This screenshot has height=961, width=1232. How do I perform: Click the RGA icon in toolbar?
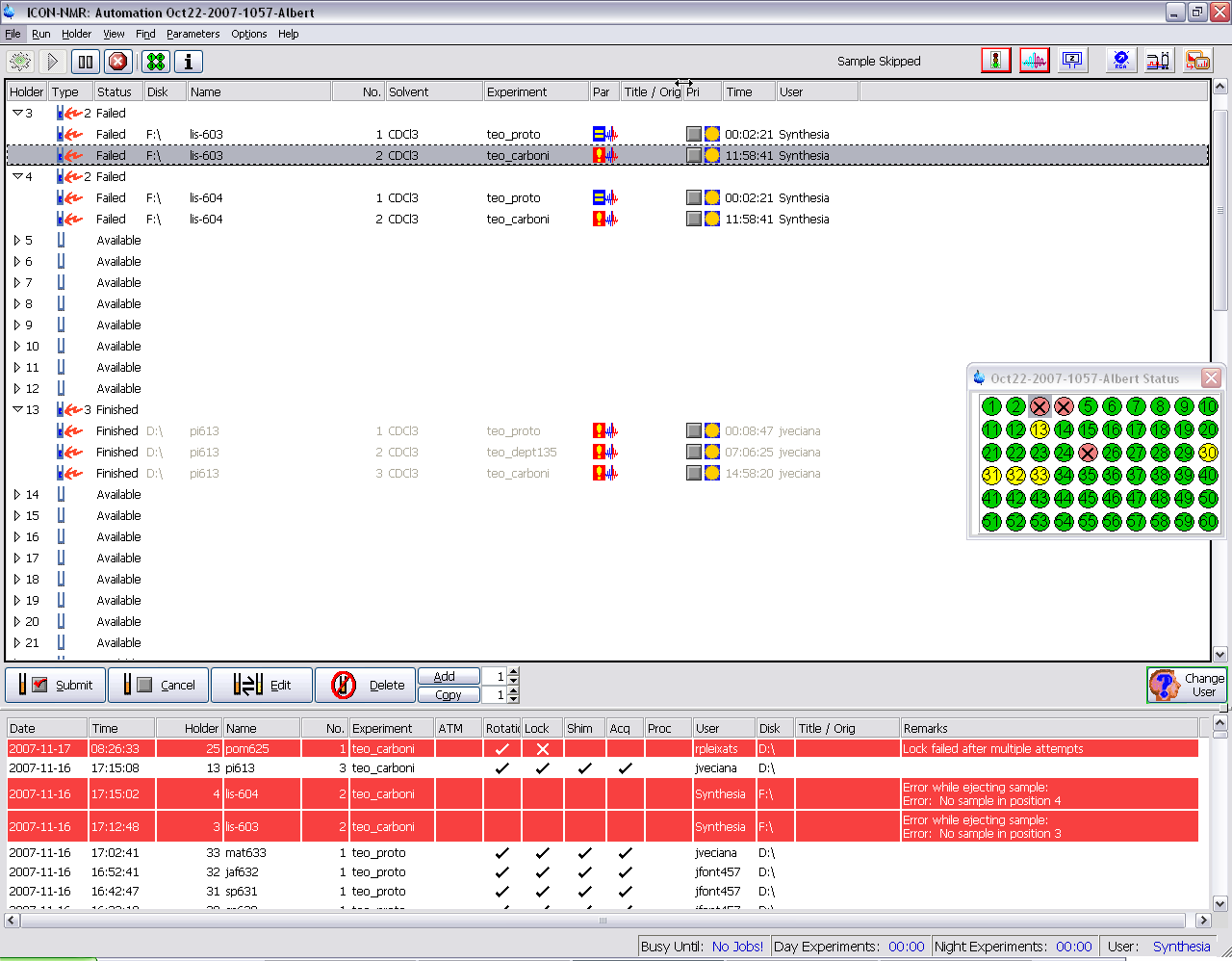1120,61
